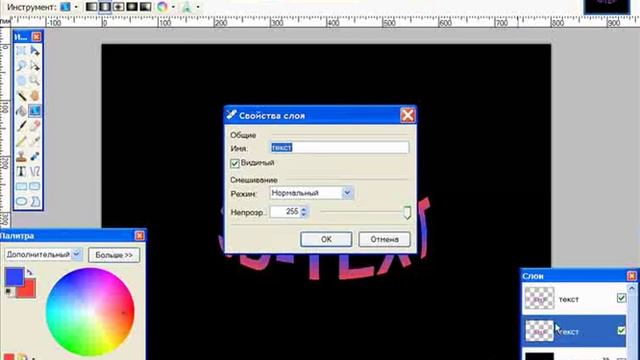Reset colors to black and white icon
640x360 pixels.
coord(8,291)
